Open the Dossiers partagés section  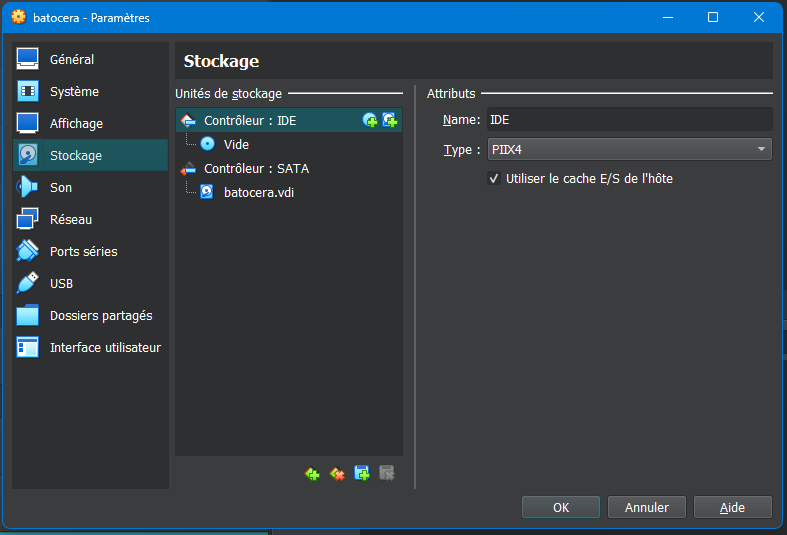click(x=90, y=316)
